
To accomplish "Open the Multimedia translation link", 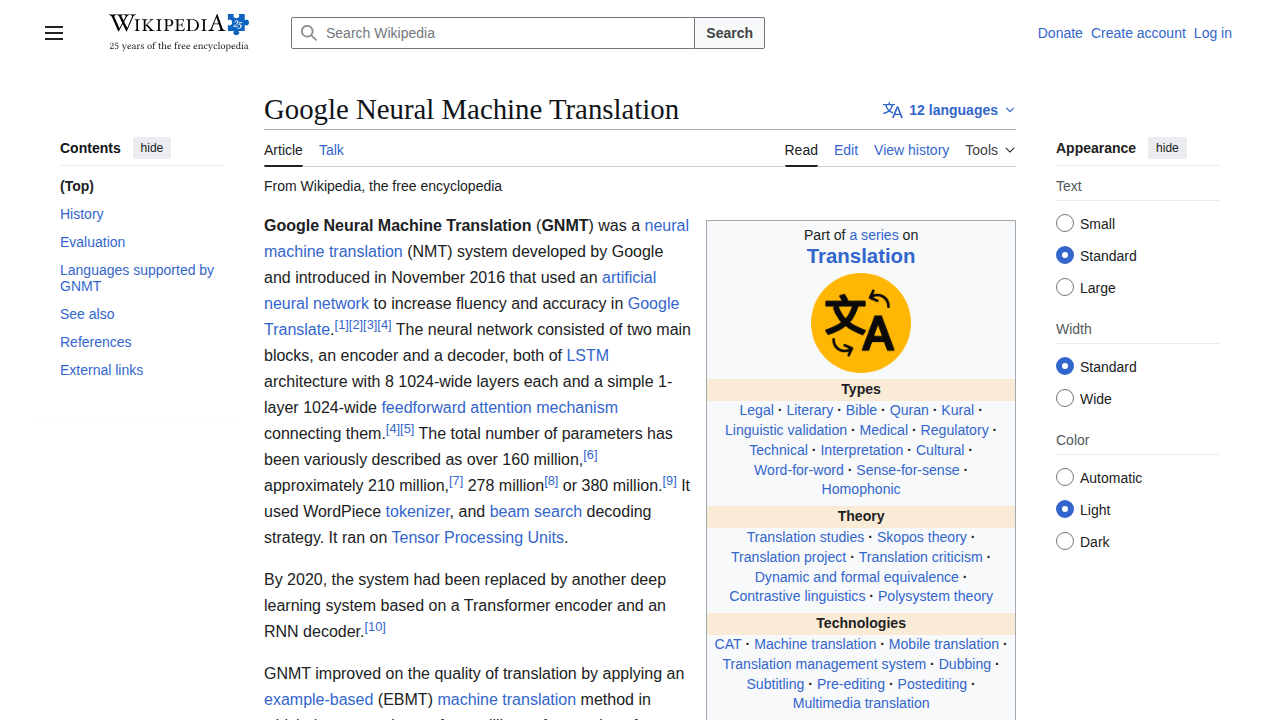I will tap(861, 703).
